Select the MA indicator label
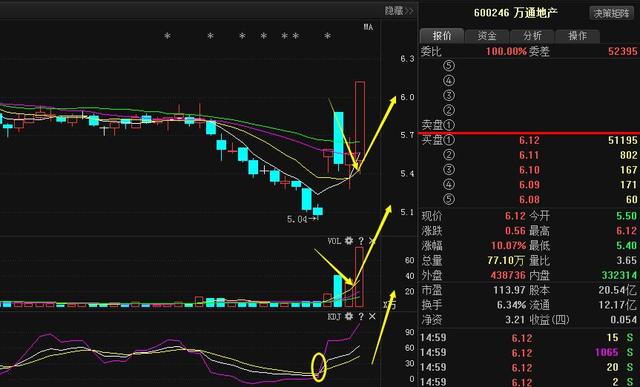 [368, 27]
